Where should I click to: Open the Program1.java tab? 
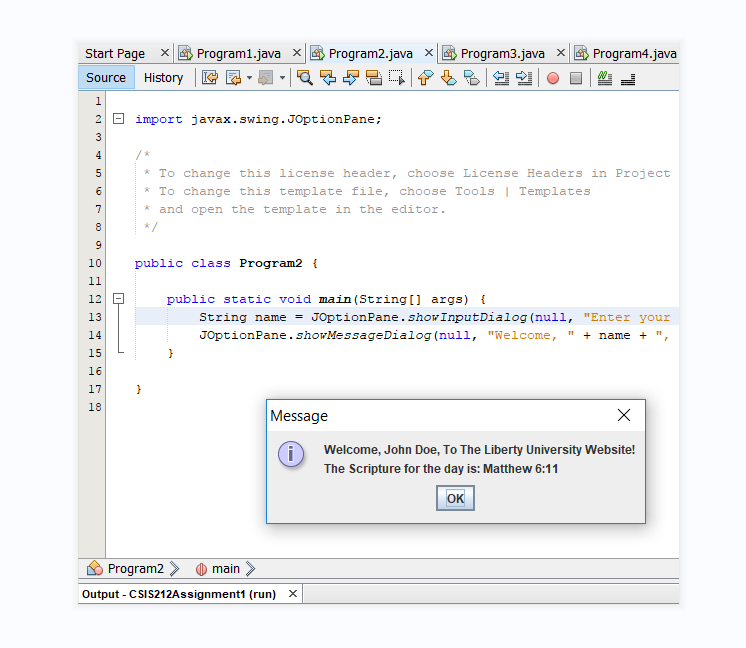(x=239, y=53)
